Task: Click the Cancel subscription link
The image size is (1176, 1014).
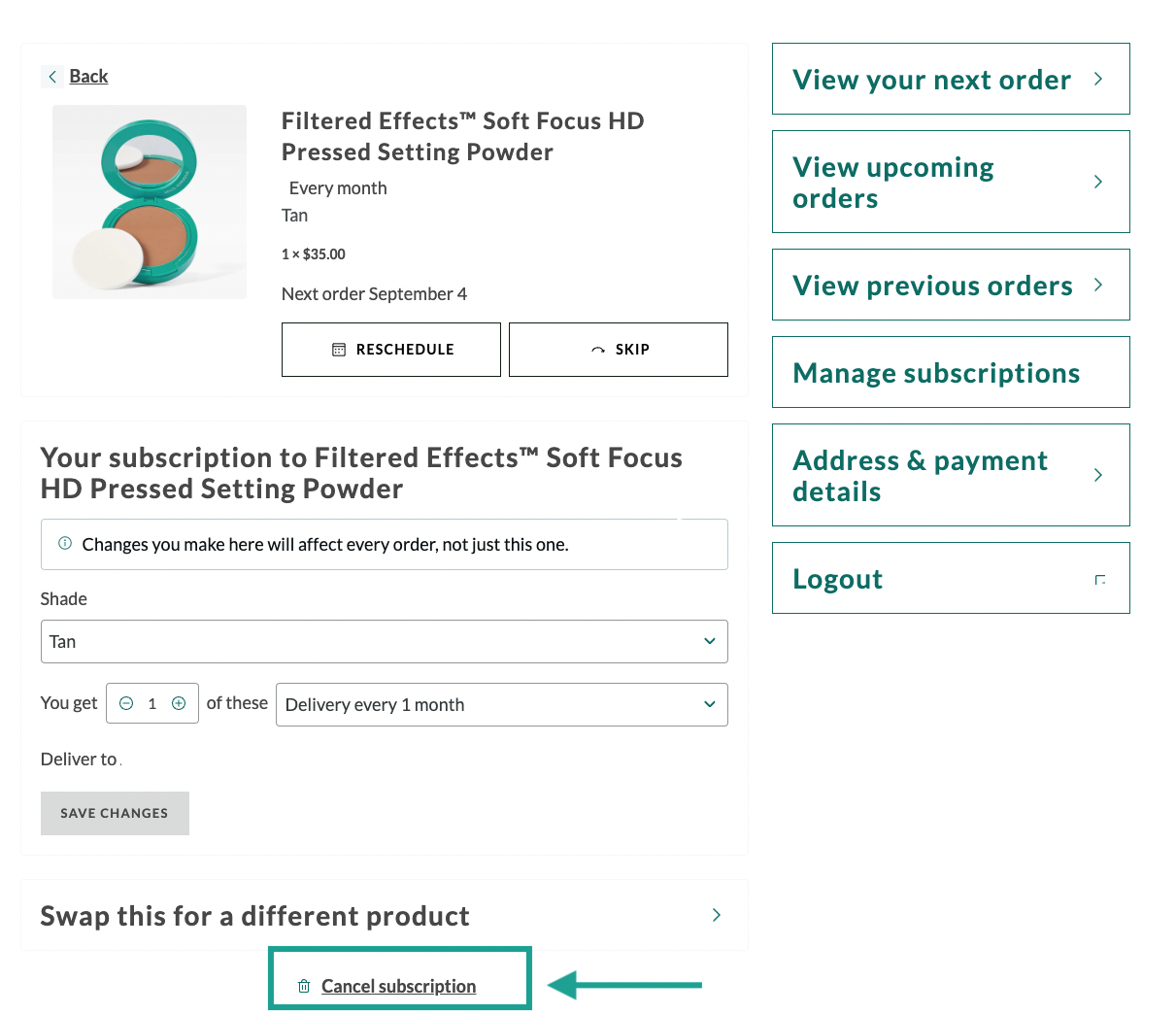Action: tap(398, 986)
